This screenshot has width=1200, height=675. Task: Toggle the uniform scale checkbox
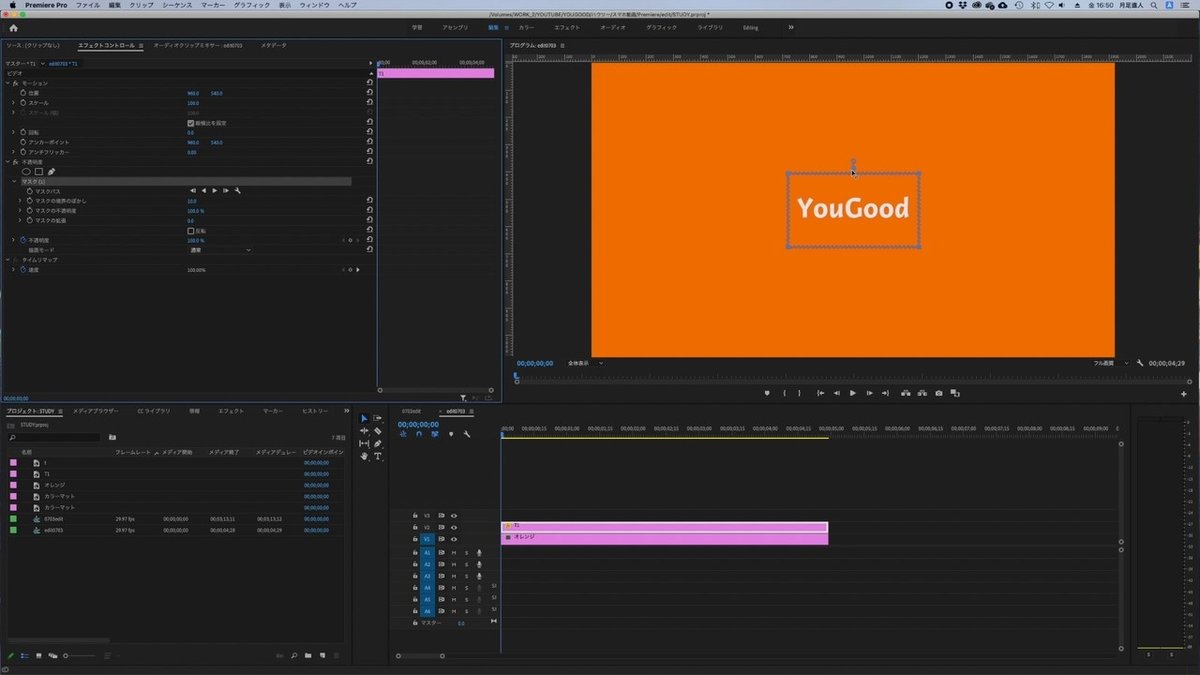191,123
